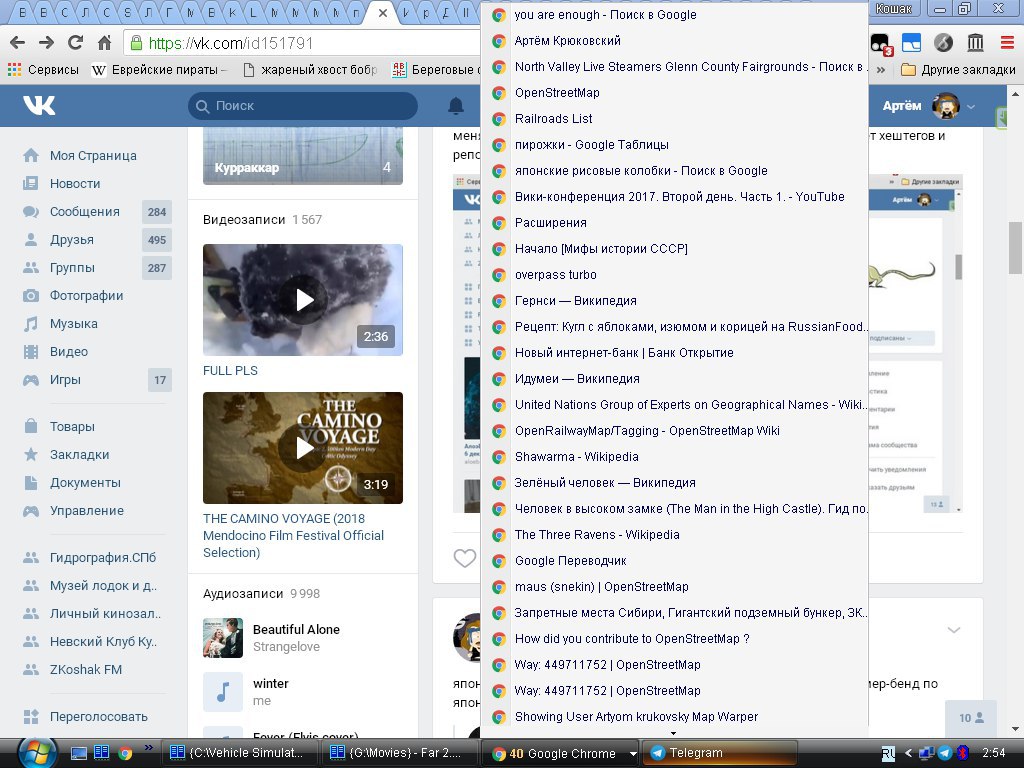Expand Google Chrome taskbar group arrow
The height and width of the screenshot is (768, 1024).
pyautogui.click(x=632, y=754)
